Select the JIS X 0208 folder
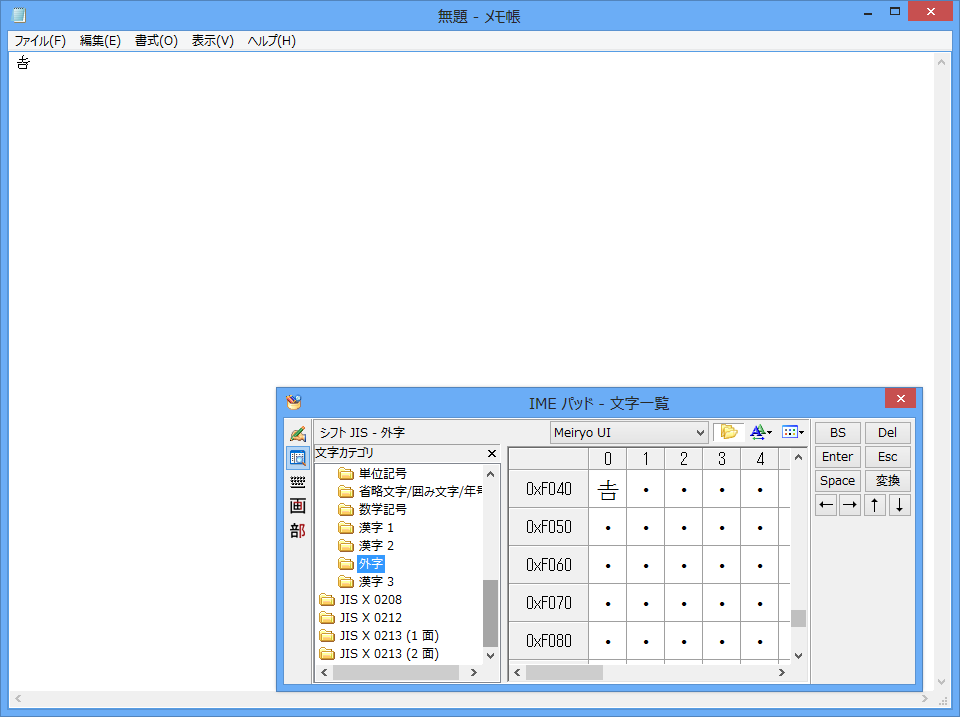The width and height of the screenshot is (960, 717). (x=370, y=600)
